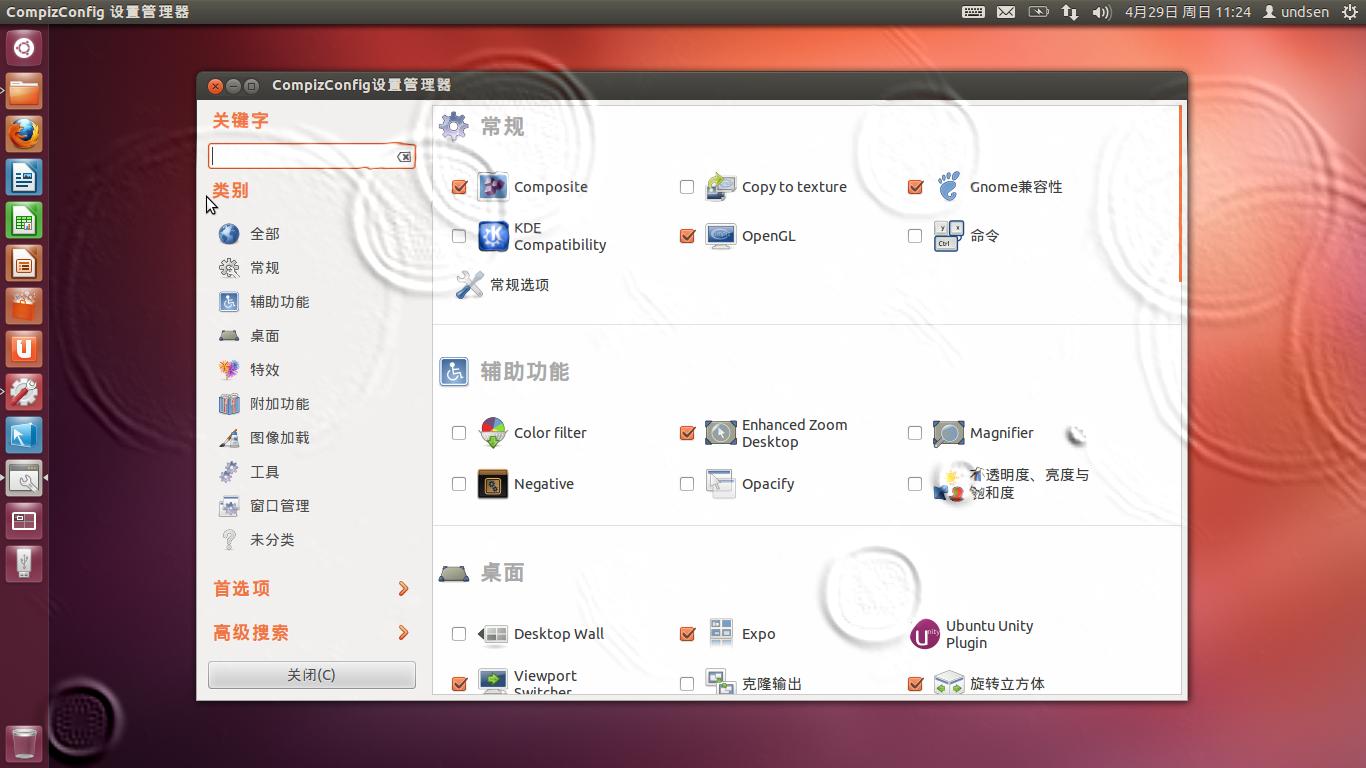Open LibreOffice Calc from launcher

coord(24,219)
